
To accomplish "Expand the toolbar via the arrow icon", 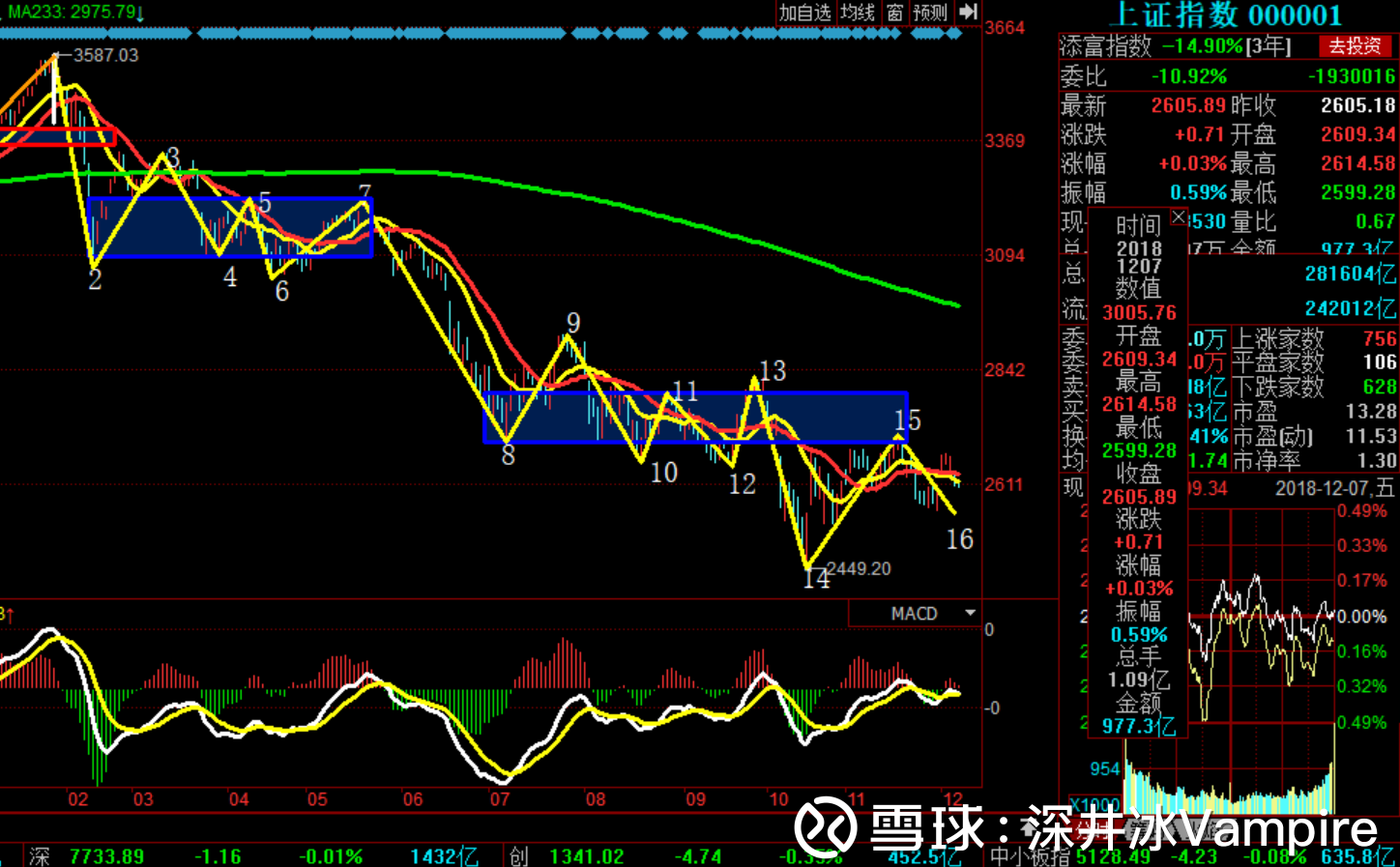I will click(x=966, y=13).
